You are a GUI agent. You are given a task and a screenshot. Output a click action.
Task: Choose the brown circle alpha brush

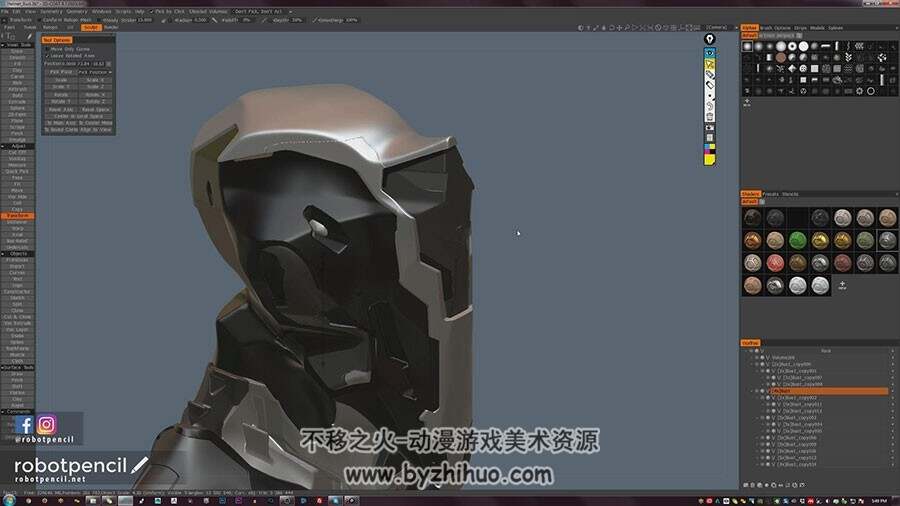click(781, 57)
